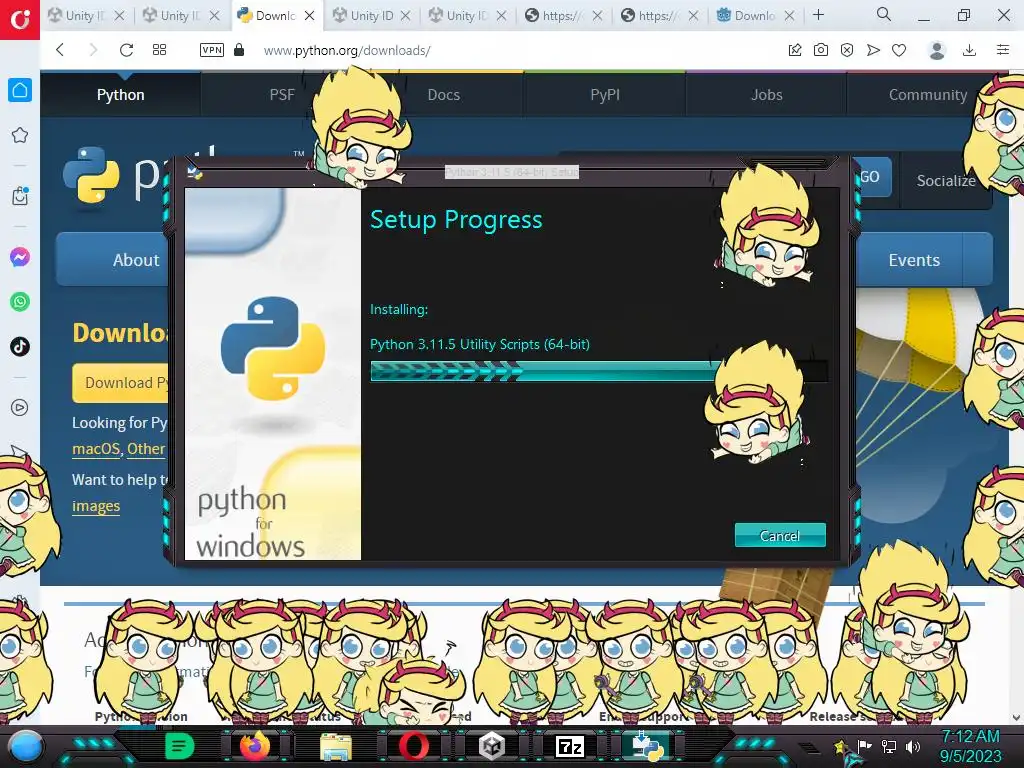The height and width of the screenshot is (768, 1024).
Task: Open Messenger in Opera sidebar
Action: (x=20, y=257)
